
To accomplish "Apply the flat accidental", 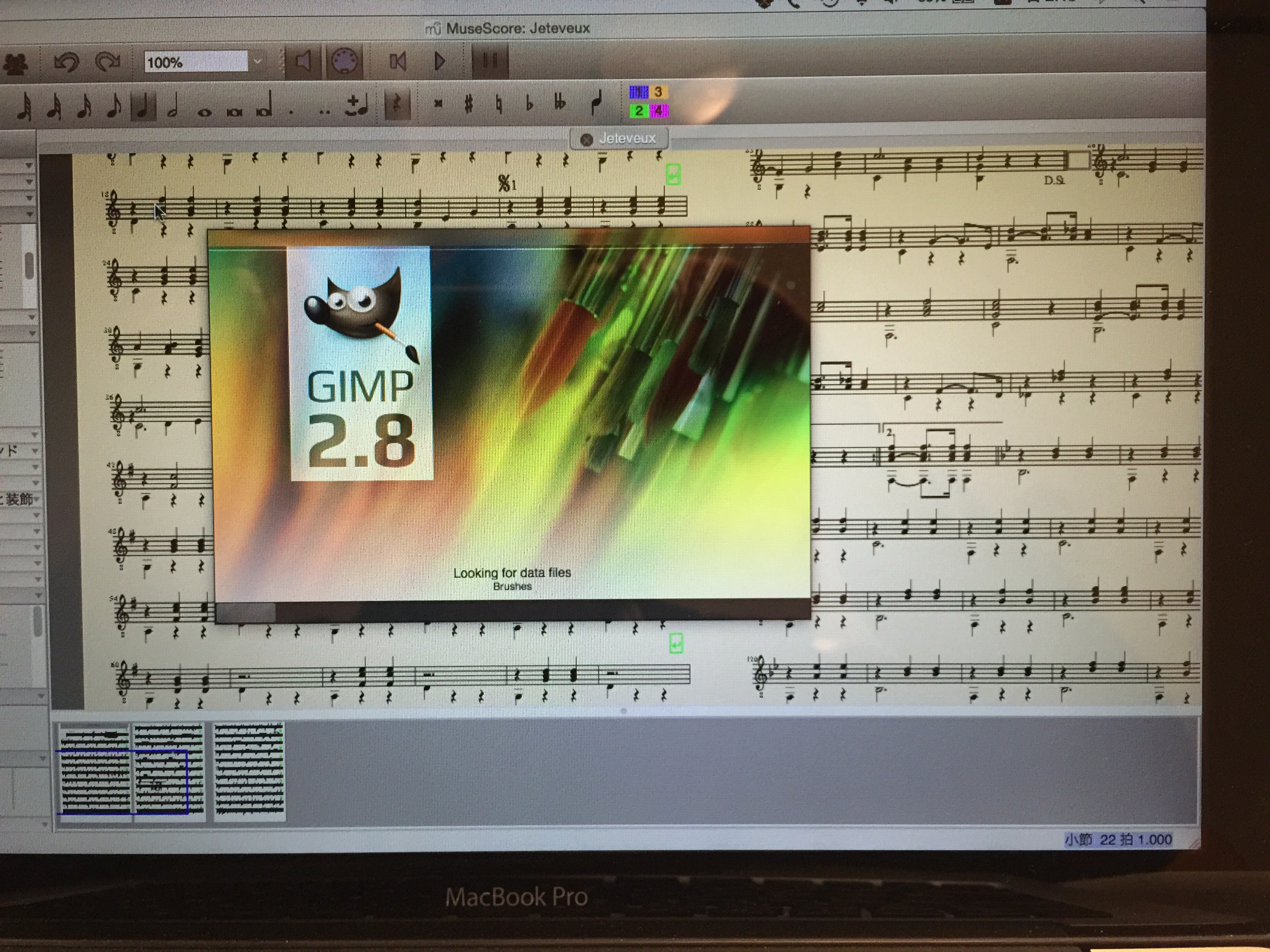I will (x=529, y=103).
